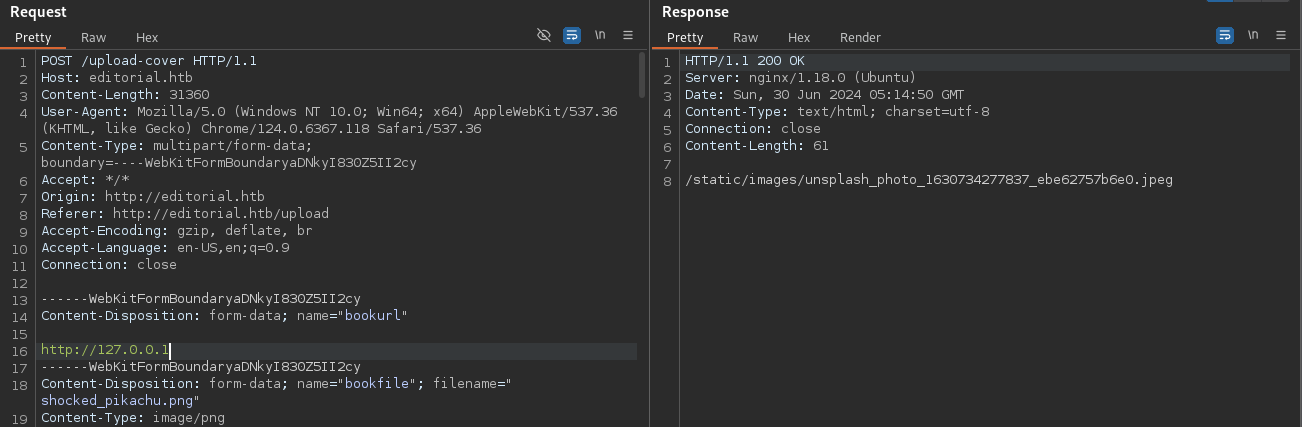Switch to Response Raw tab

[745, 38]
